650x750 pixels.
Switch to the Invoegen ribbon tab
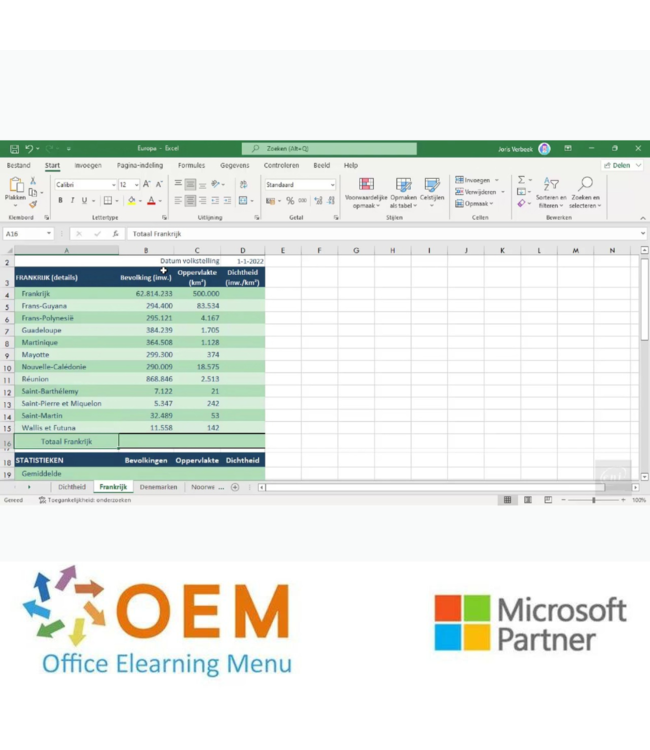pyautogui.click(x=88, y=165)
